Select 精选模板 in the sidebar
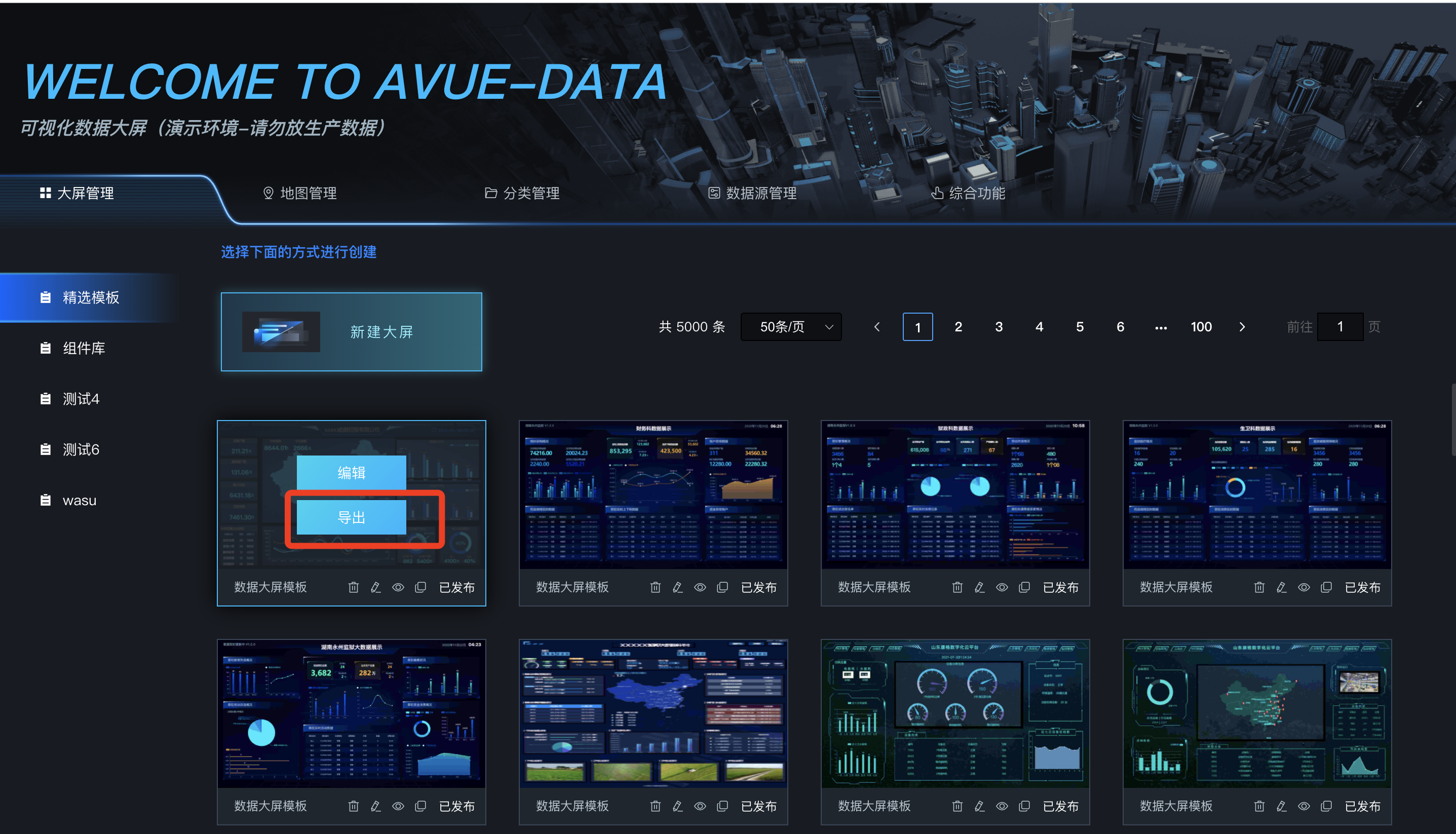The image size is (1456, 834). pyautogui.click(x=86, y=297)
